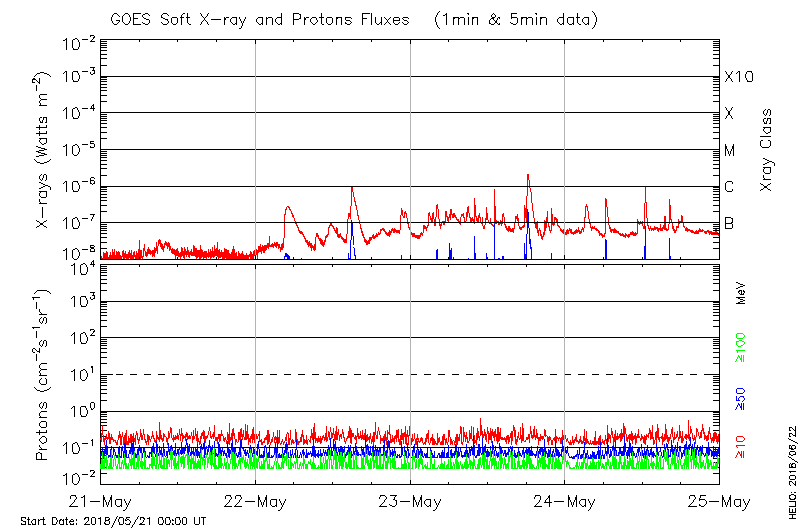Click the plot title 'GOES Soft X-ray and Protons Fluxes'

pyautogui.click(x=270, y=19)
